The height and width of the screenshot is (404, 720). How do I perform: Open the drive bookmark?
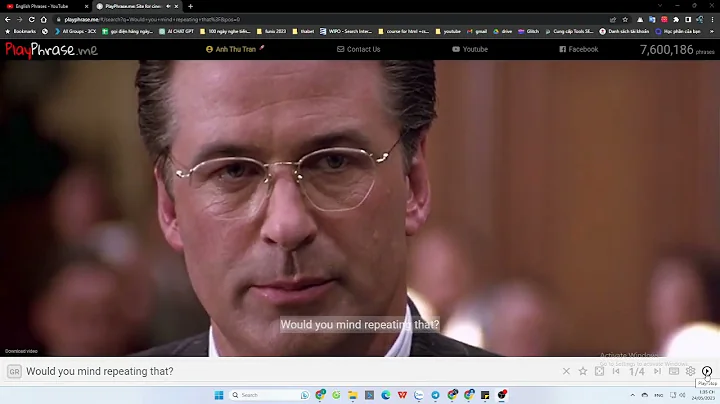(x=502, y=31)
